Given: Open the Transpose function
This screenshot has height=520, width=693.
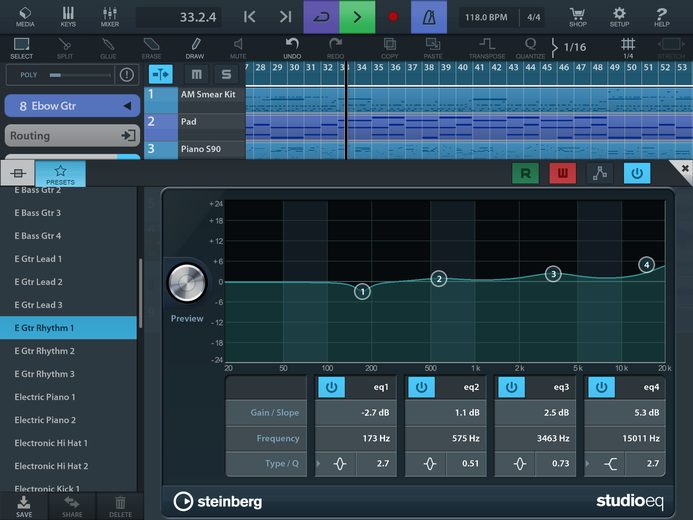Looking at the screenshot, I should (x=487, y=48).
